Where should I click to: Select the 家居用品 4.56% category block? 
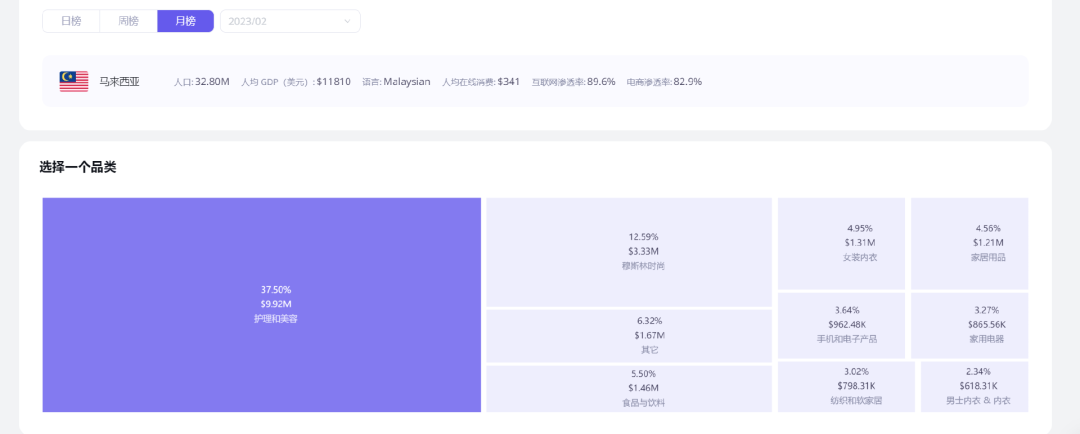pos(970,244)
